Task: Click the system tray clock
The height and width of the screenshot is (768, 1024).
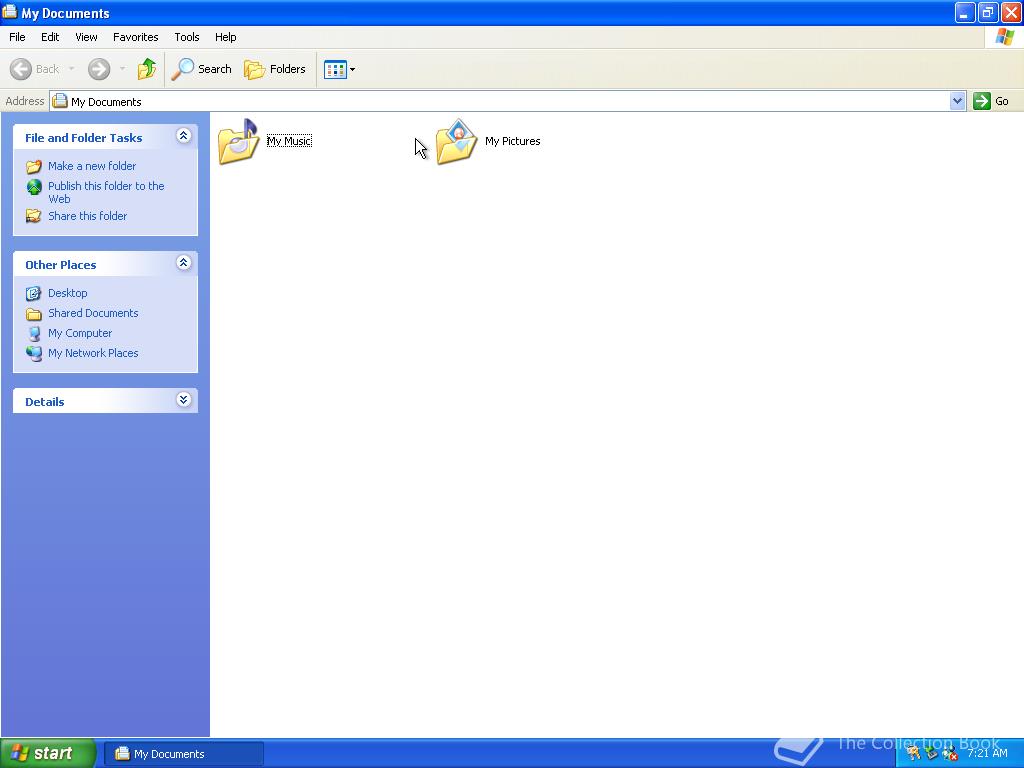Action: pos(987,754)
